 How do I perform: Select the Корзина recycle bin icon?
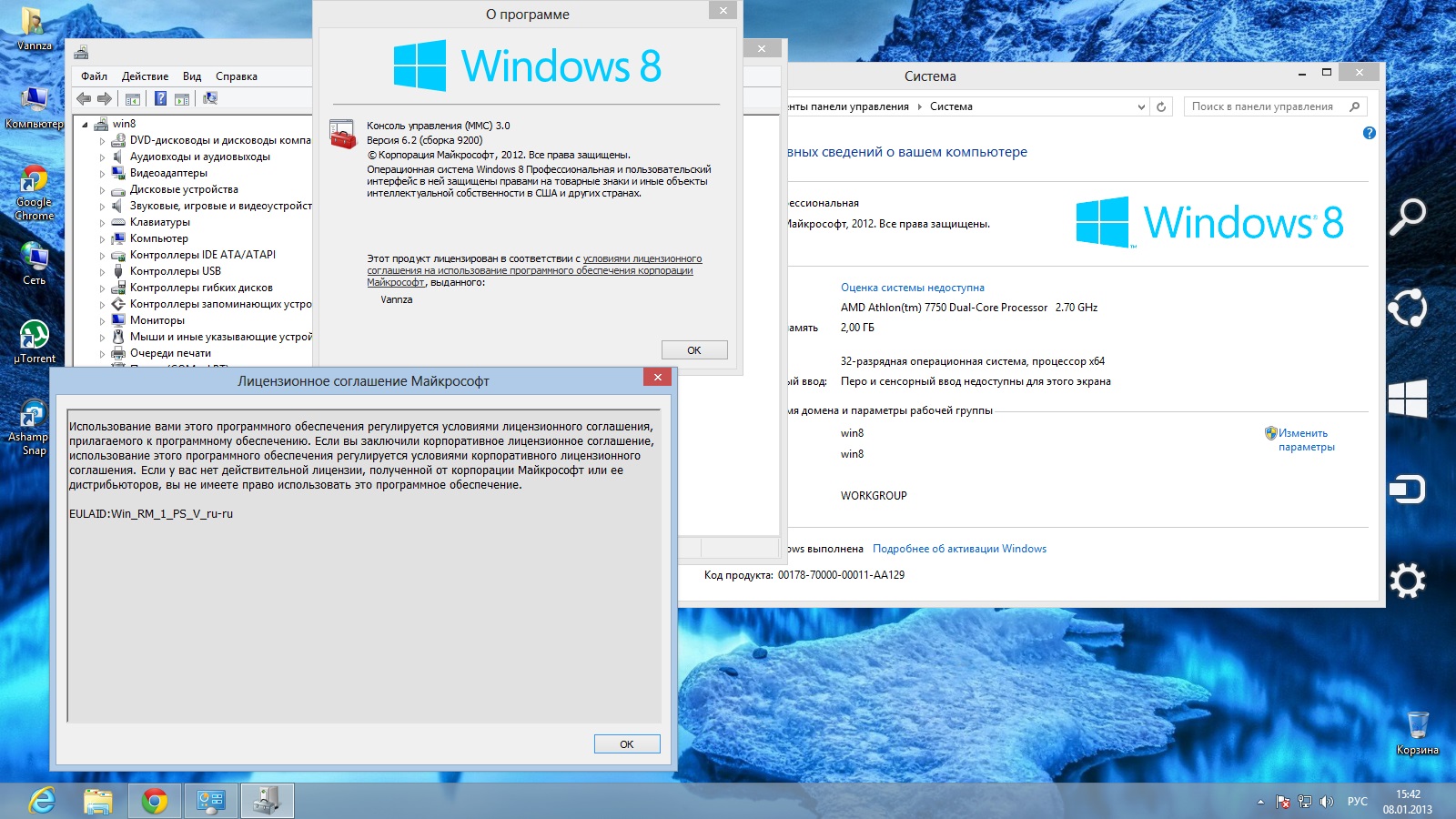pos(1418,733)
